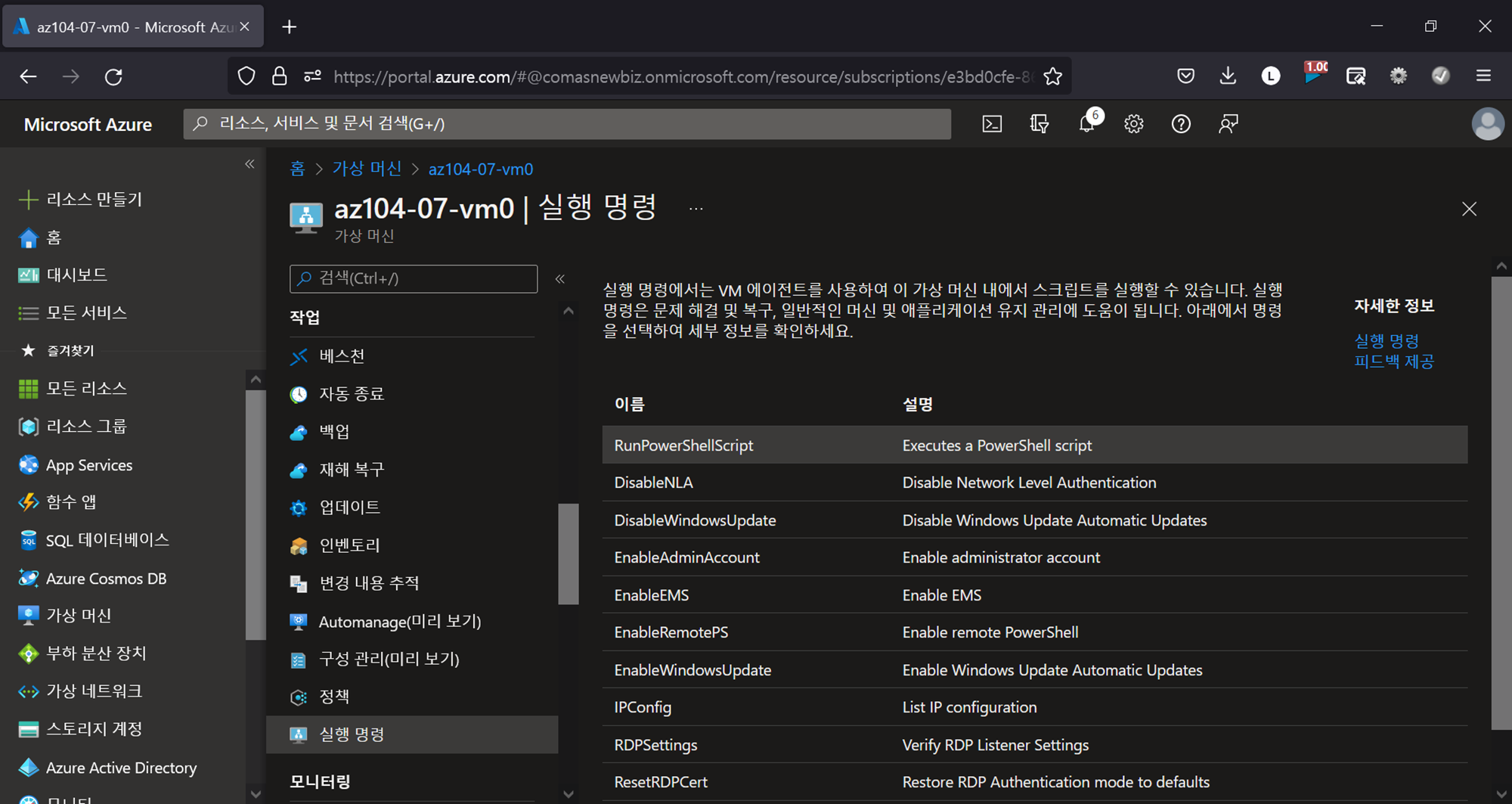Select the RunPowerShellScript command row
The image size is (1512, 804).
point(1035,445)
